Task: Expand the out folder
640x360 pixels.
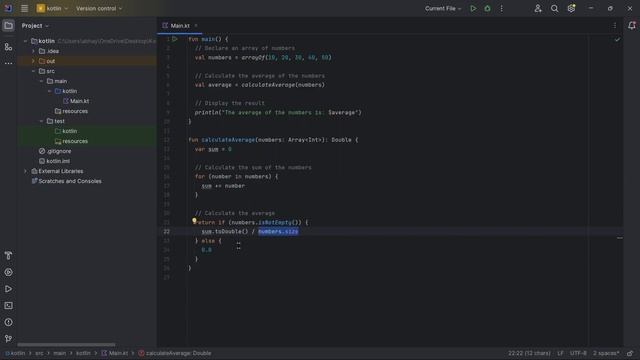Action: (x=33, y=61)
